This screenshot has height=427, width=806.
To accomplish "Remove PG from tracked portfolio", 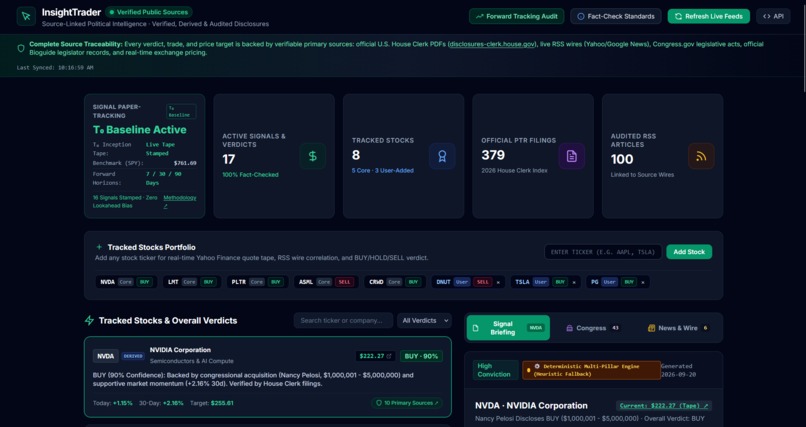I will pos(643,283).
